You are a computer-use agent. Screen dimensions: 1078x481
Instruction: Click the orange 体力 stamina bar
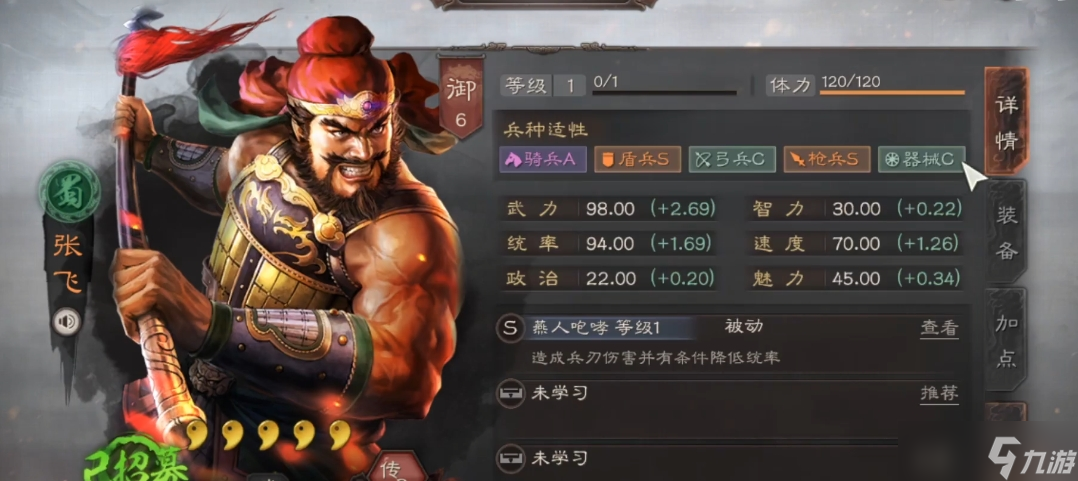pyautogui.click(x=892, y=93)
